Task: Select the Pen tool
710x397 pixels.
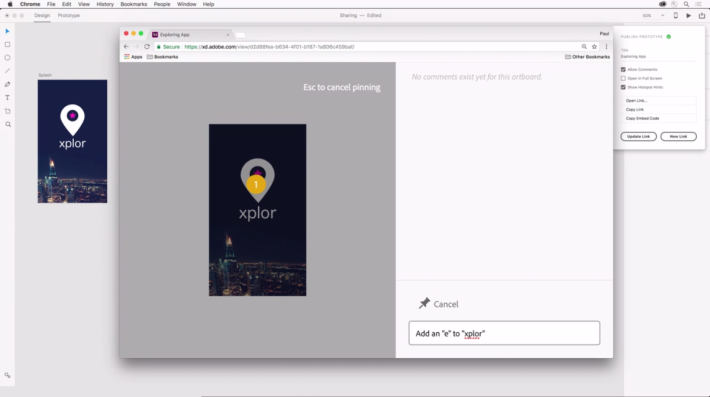Action: tap(7, 84)
